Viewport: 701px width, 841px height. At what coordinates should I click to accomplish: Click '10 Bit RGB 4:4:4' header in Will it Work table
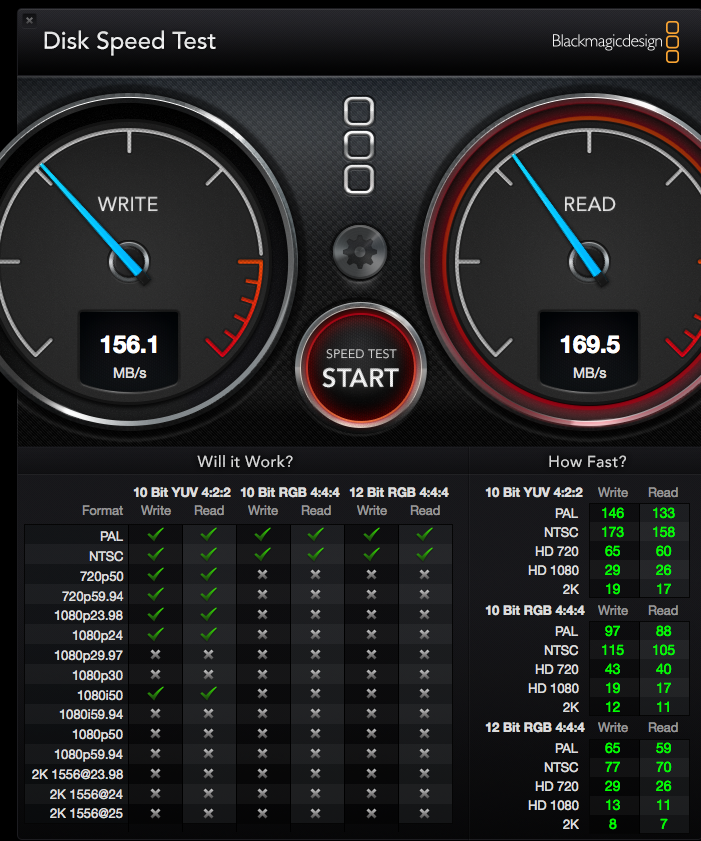(x=290, y=492)
